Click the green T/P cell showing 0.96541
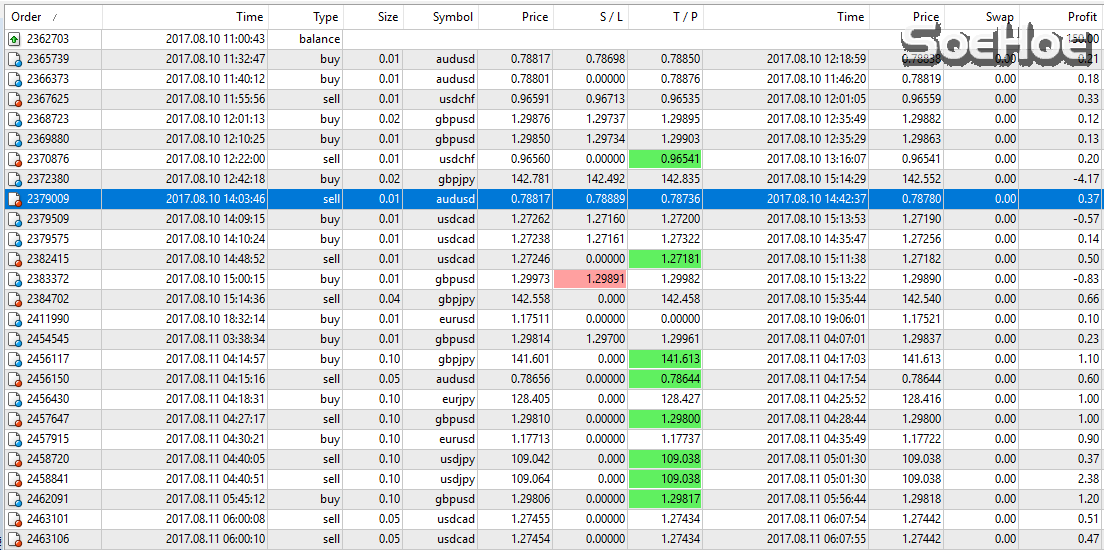 point(665,159)
